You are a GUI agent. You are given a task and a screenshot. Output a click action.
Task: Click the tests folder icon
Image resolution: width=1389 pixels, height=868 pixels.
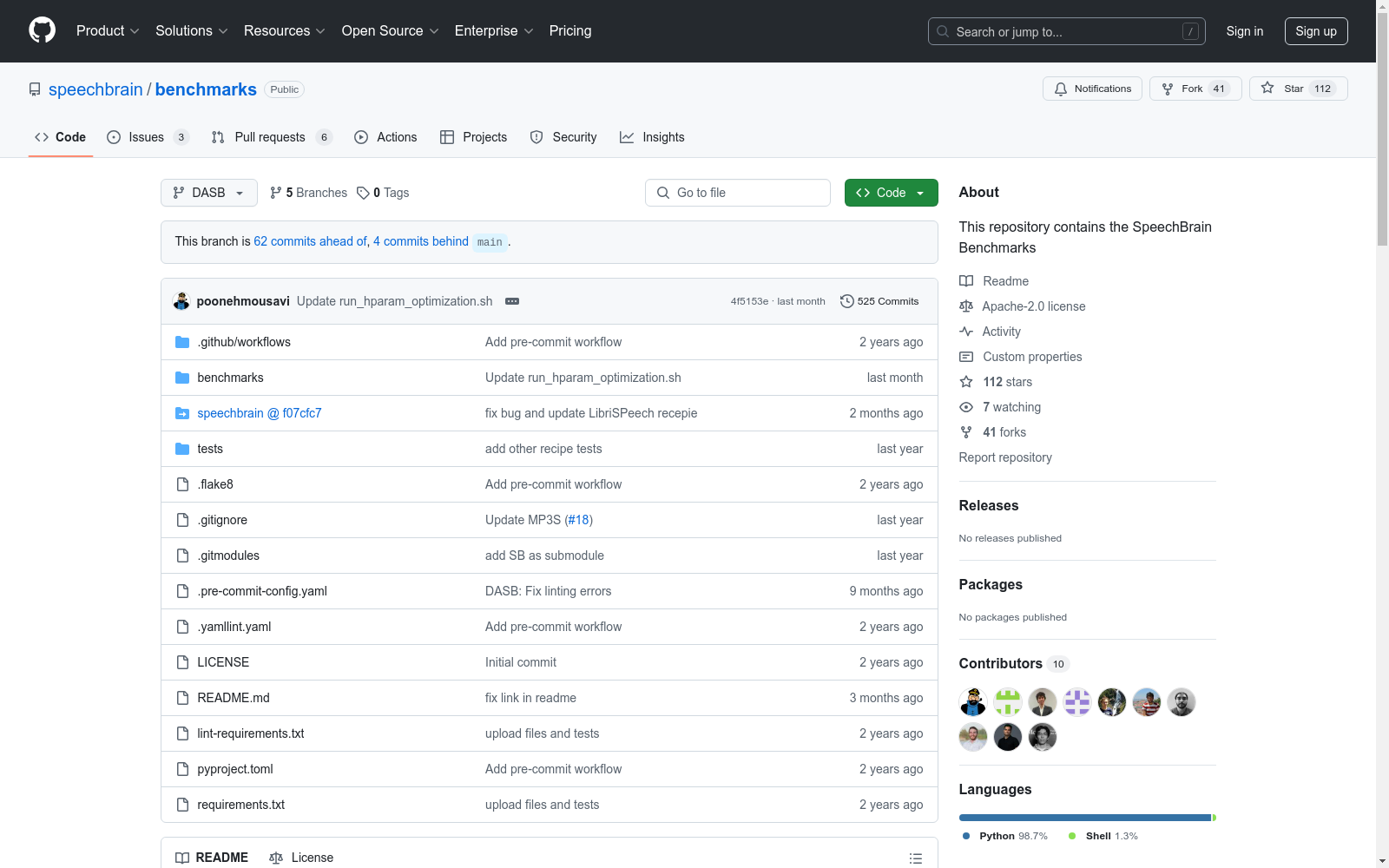point(182,449)
